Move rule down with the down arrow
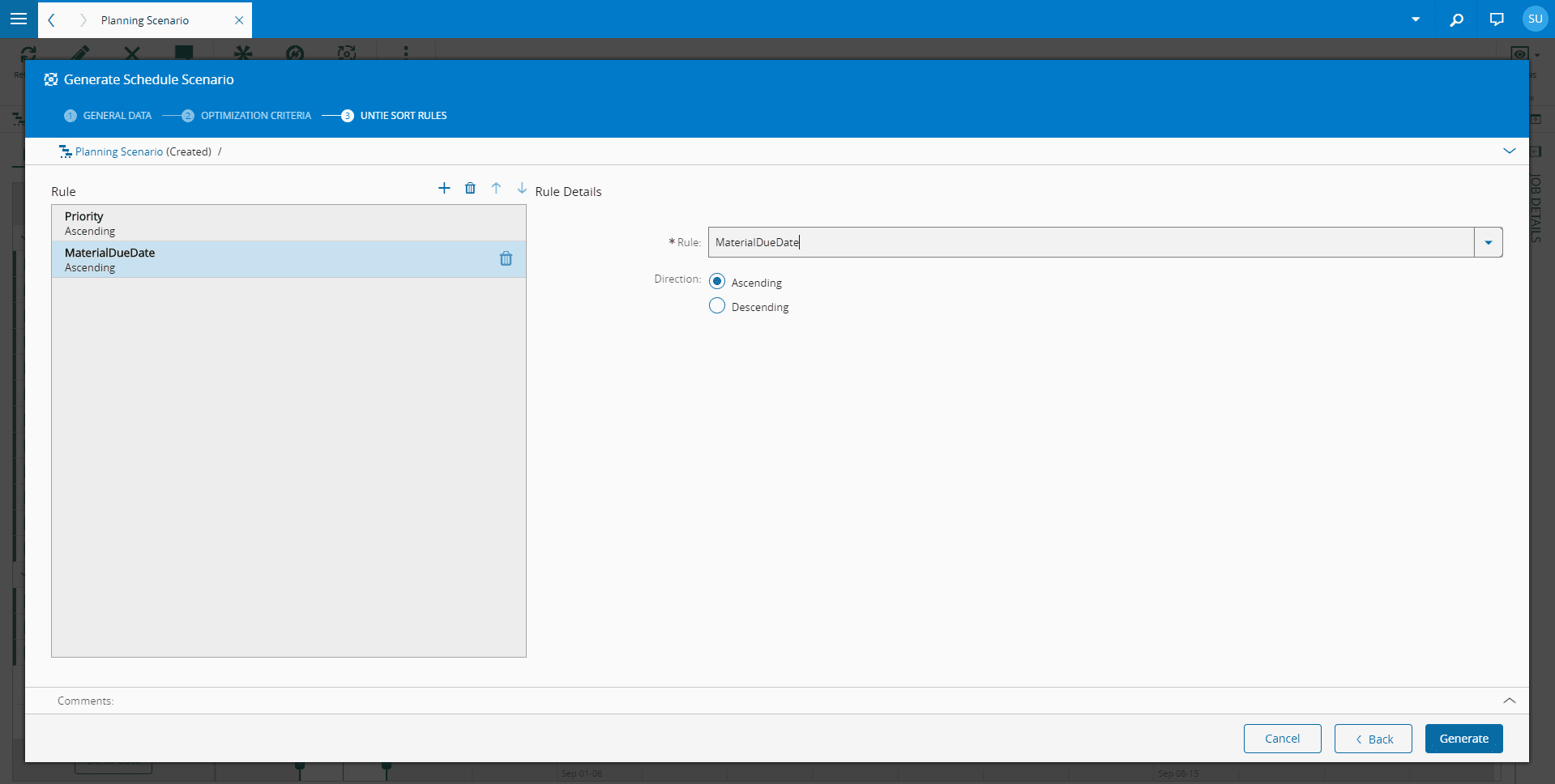Screen dimensions: 1555x784 point(522,189)
